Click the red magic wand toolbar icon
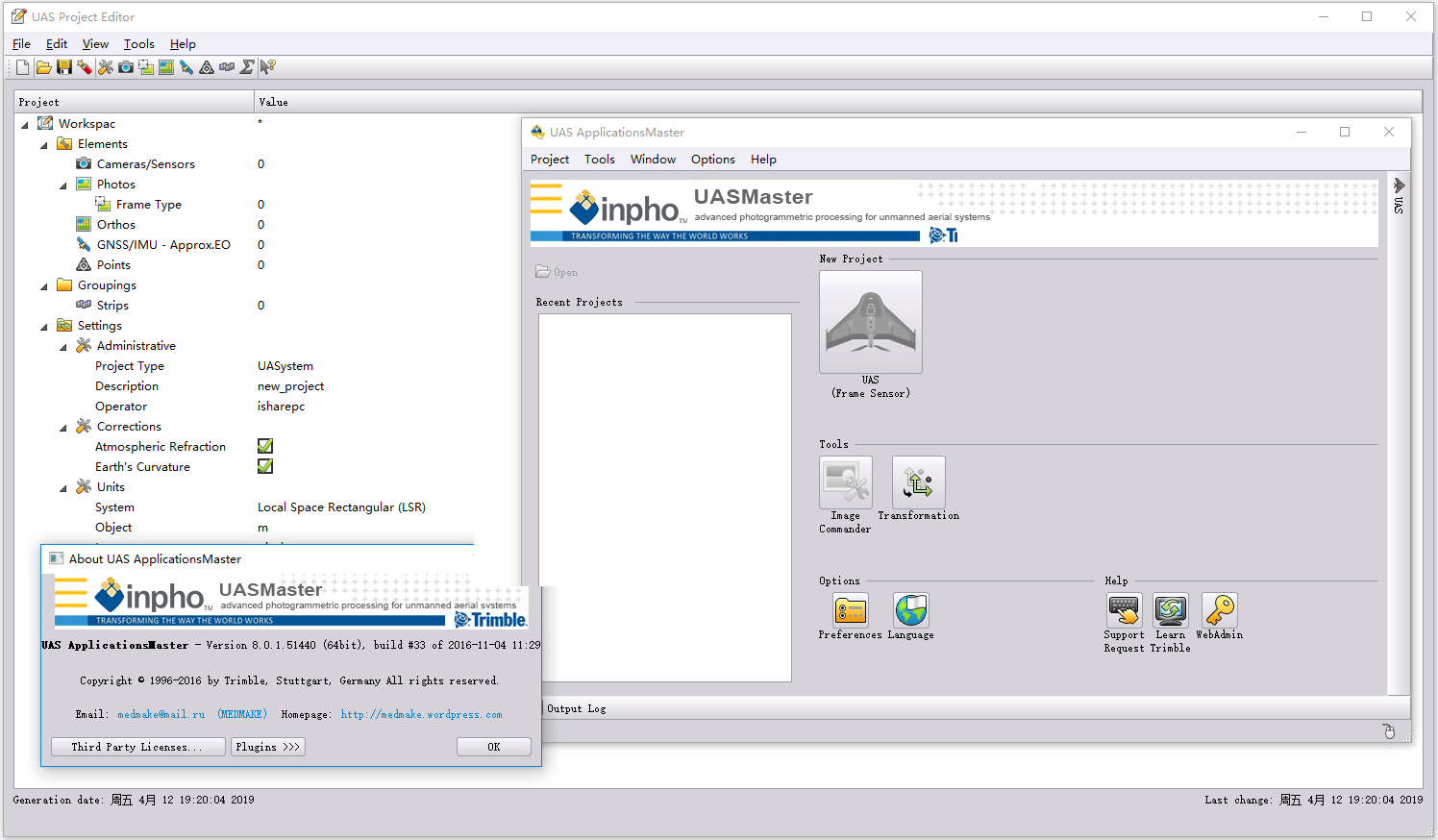This screenshot has width=1438, height=840. pyautogui.click(x=85, y=67)
